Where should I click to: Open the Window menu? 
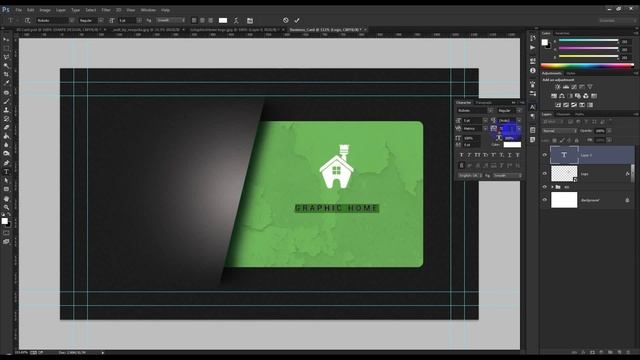coord(148,10)
